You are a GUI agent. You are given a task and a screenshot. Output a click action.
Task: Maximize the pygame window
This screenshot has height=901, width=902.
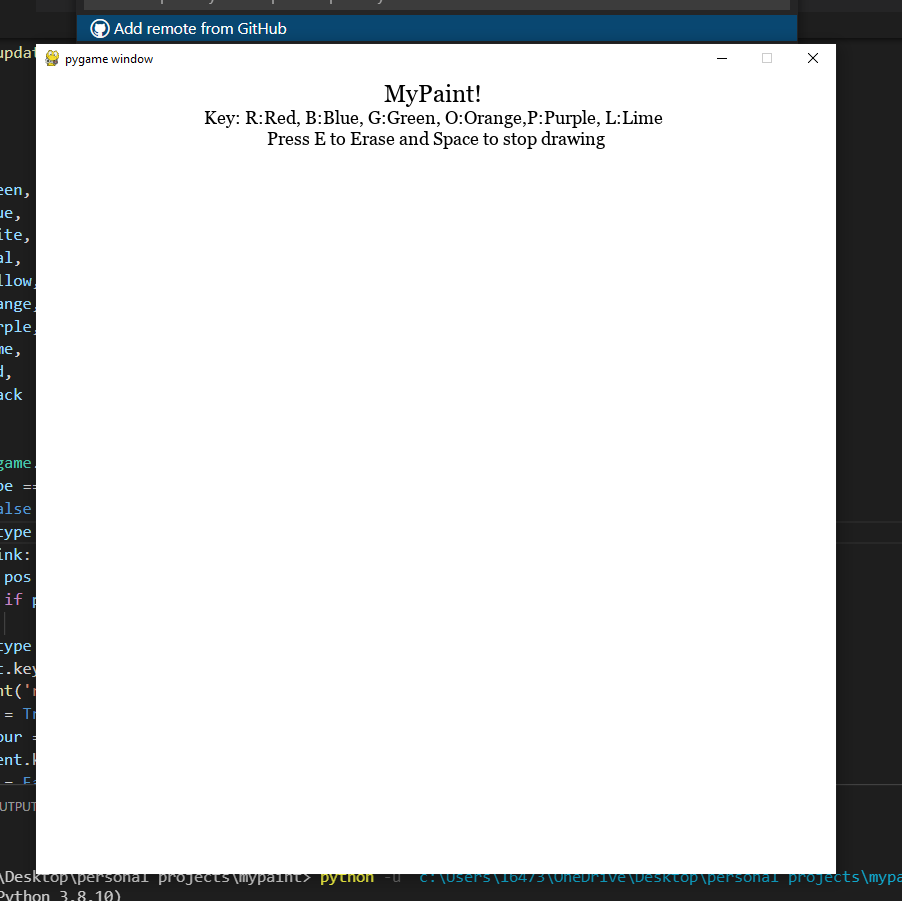click(767, 58)
